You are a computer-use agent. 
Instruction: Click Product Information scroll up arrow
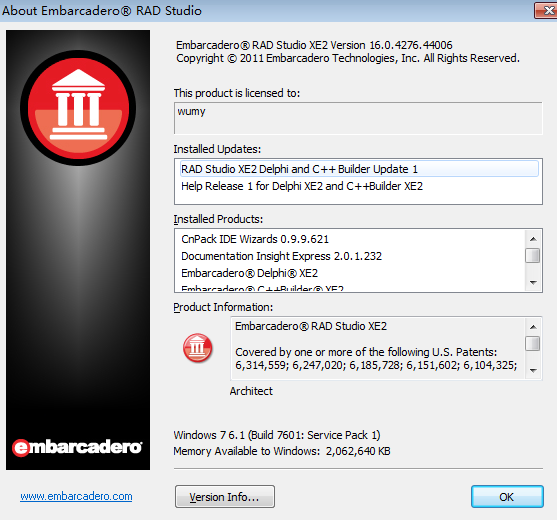coord(533,327)
